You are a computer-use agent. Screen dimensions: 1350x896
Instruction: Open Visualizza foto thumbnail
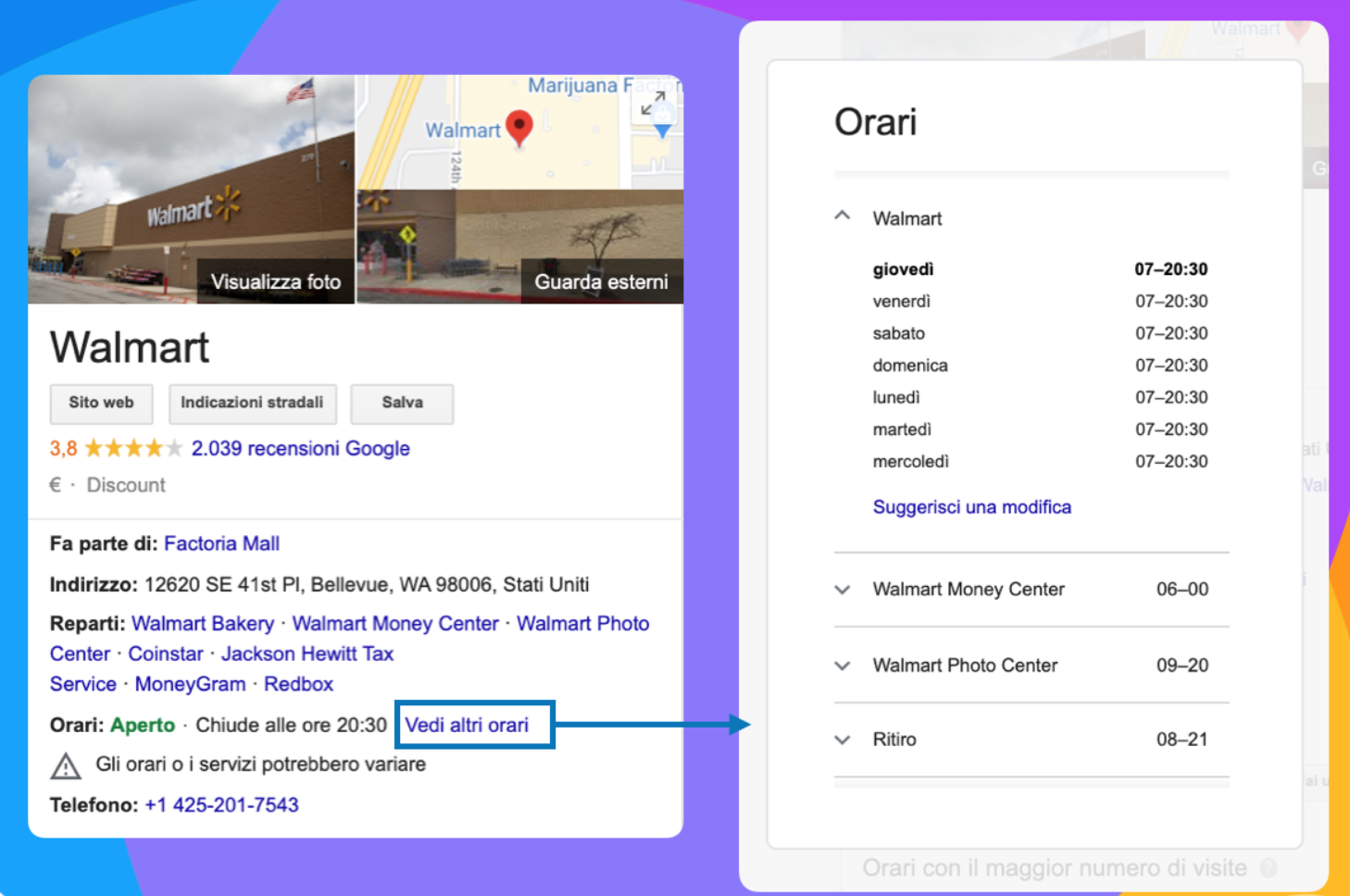pos(192,190)
